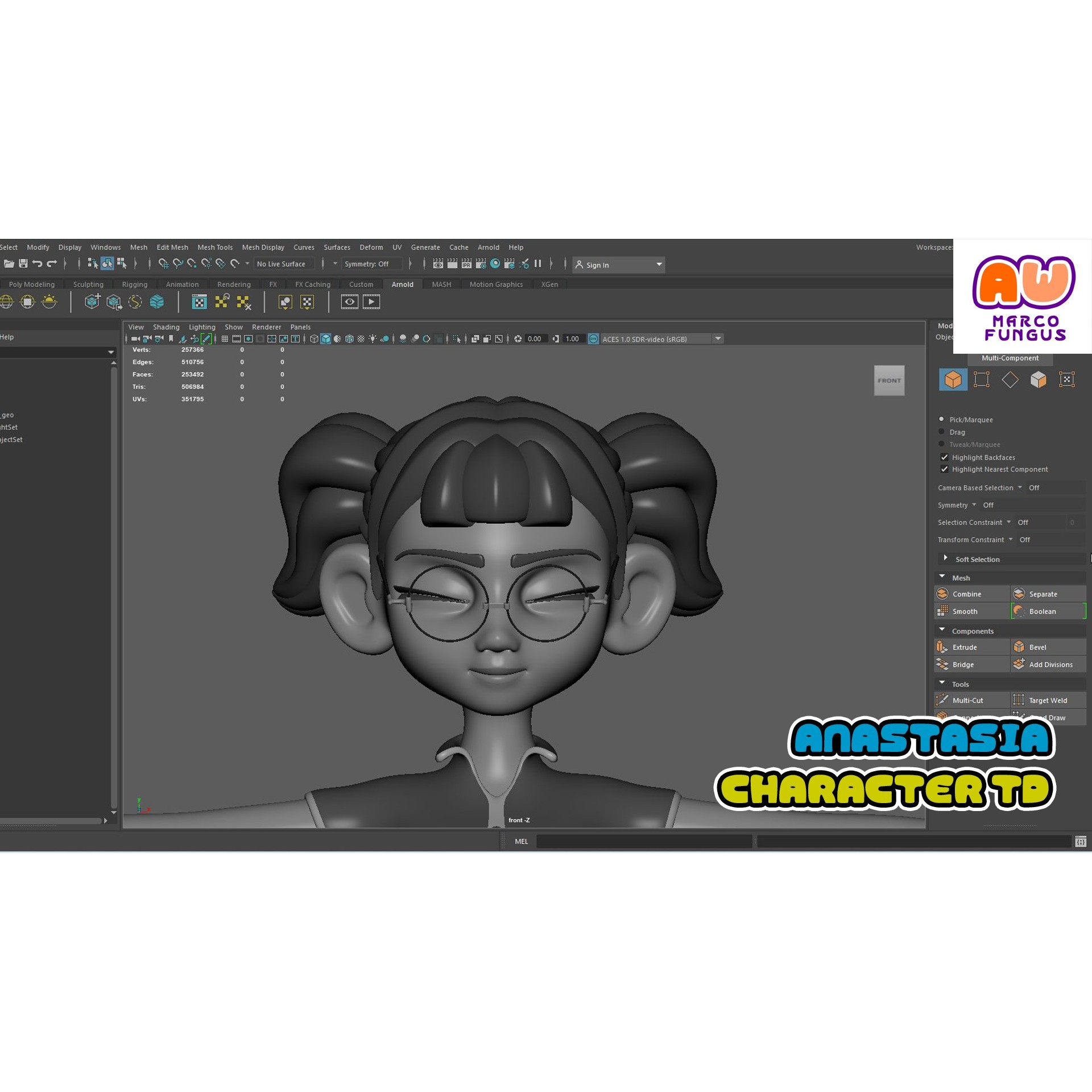Toggle the viewport film gate icon

coord(237,339)
